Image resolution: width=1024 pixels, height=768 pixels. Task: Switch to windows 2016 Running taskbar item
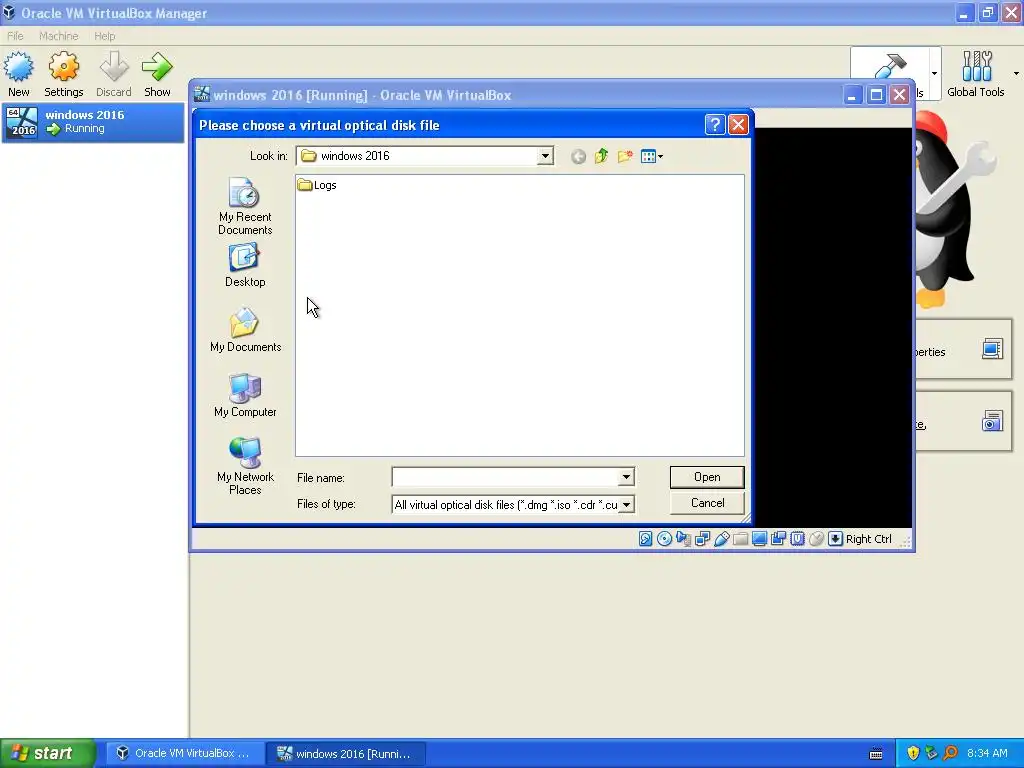[x=346, y=754]
